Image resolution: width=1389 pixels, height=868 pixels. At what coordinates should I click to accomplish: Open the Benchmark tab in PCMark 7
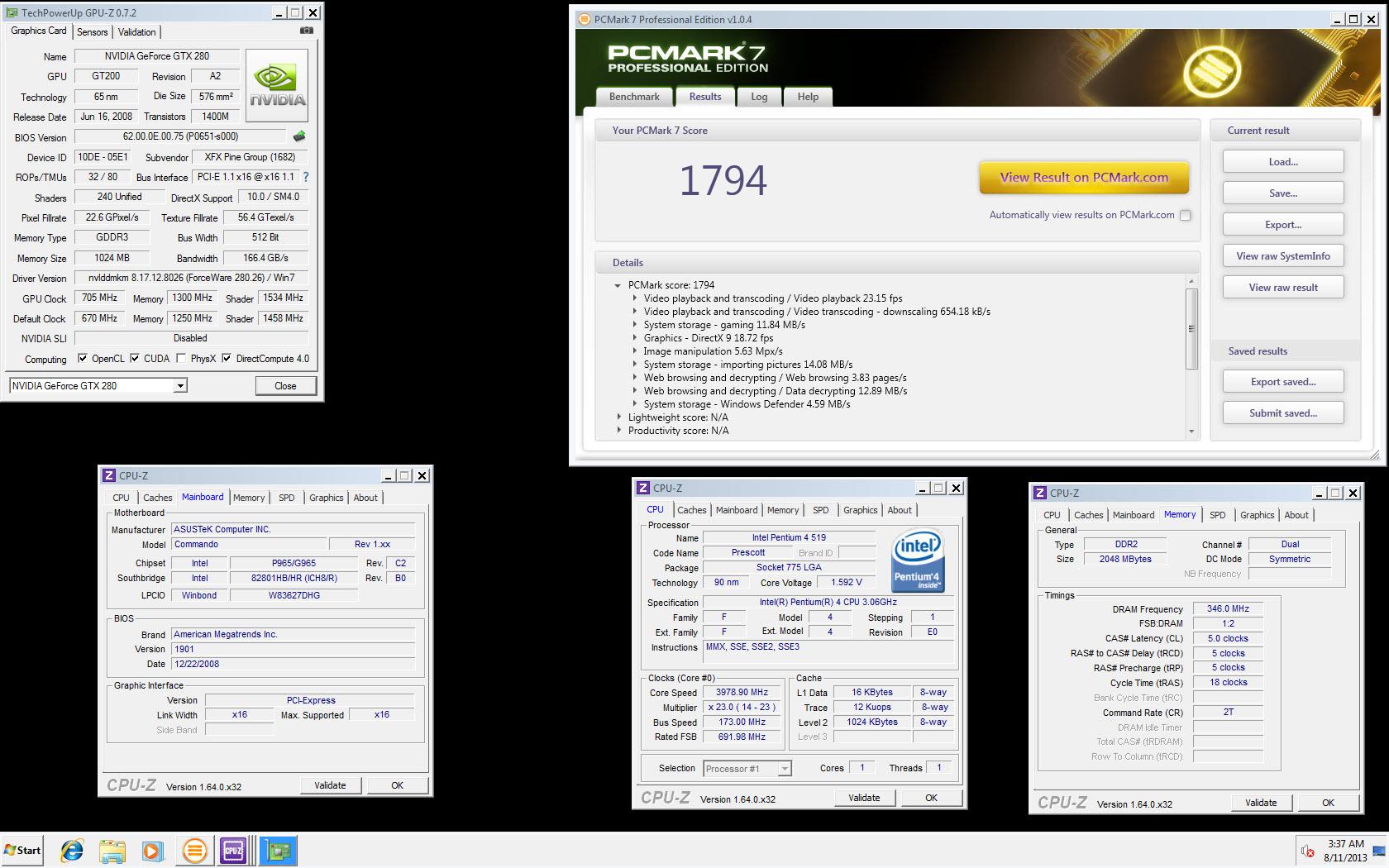tap(634, 97)
